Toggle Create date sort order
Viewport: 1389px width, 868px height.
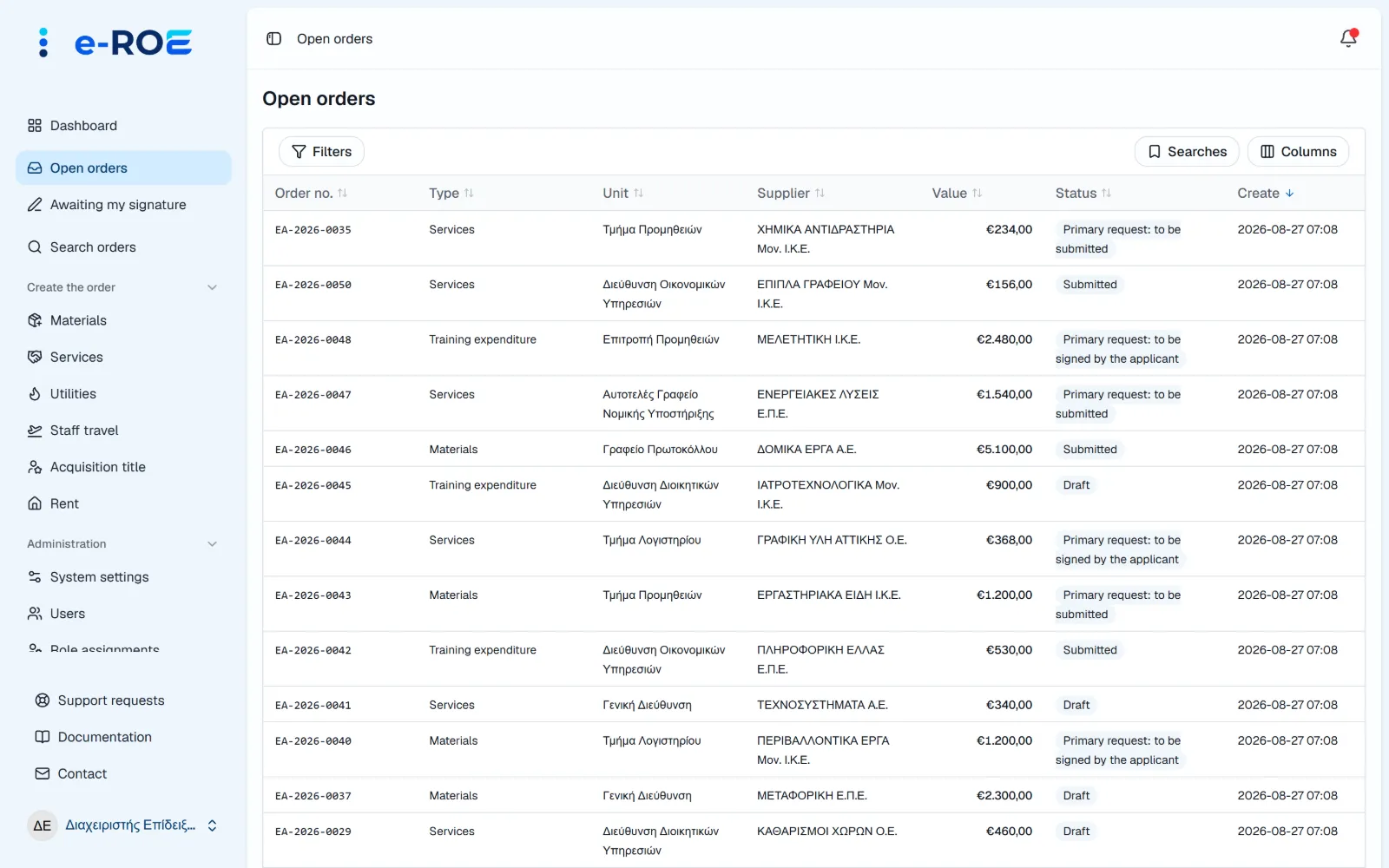click(x=1266, y=194)
